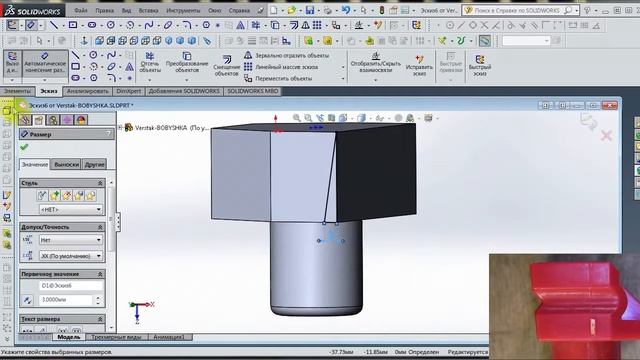Image resolution: width=640 pixels, height=360 pixels.
Task: Open the Правка menu
Action: [104, 10]
